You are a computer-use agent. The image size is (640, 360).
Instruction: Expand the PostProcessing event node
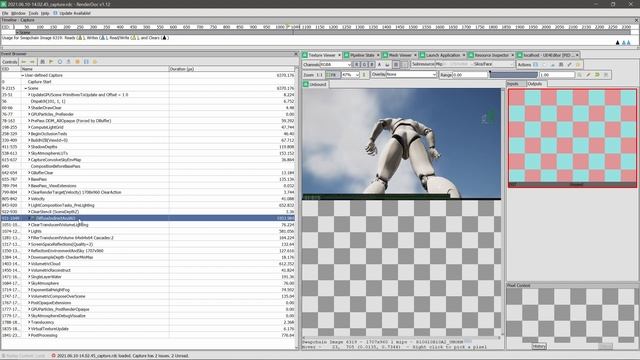pos(29,336)
